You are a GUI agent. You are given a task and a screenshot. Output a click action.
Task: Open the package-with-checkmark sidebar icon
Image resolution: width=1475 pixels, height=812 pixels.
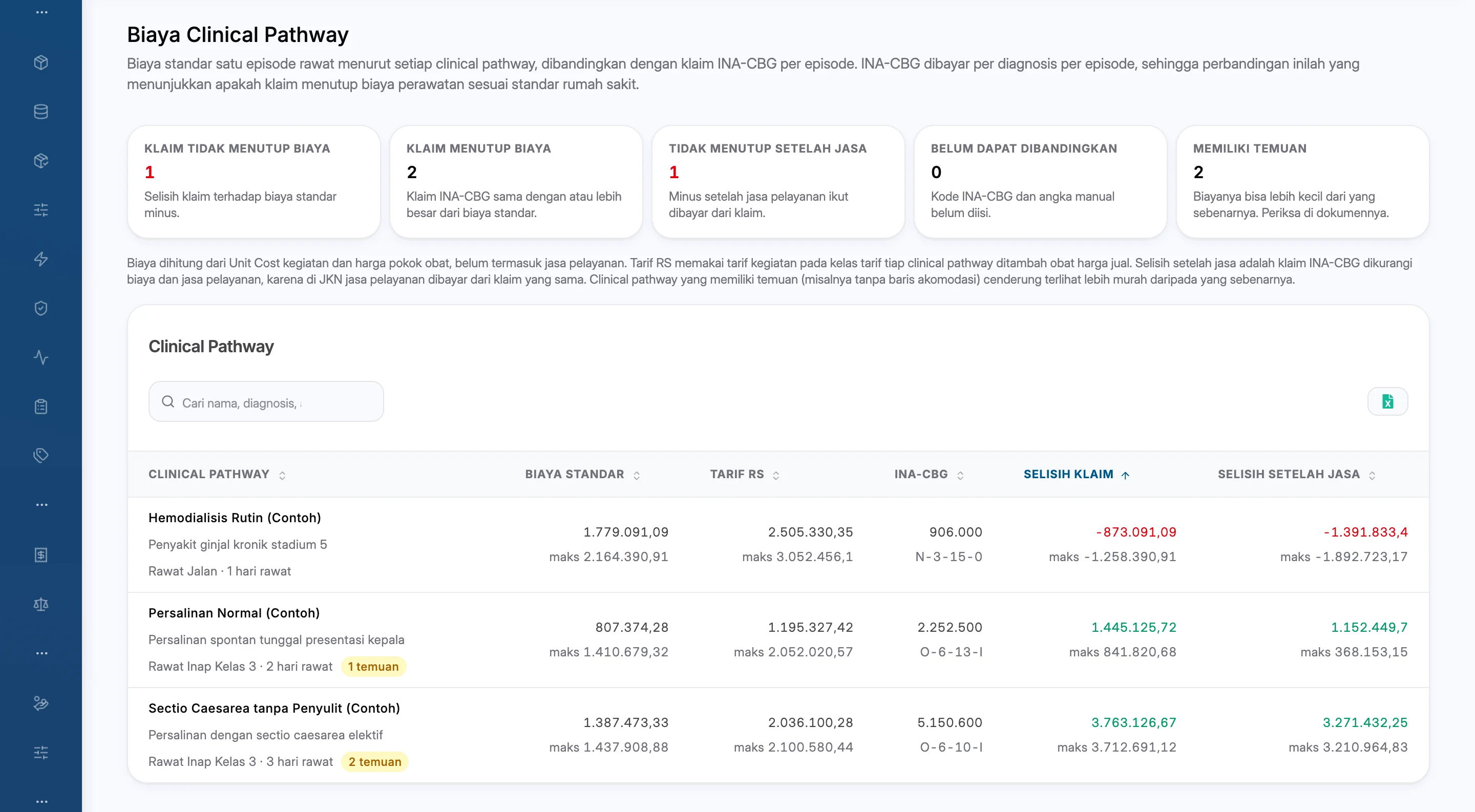40,161
